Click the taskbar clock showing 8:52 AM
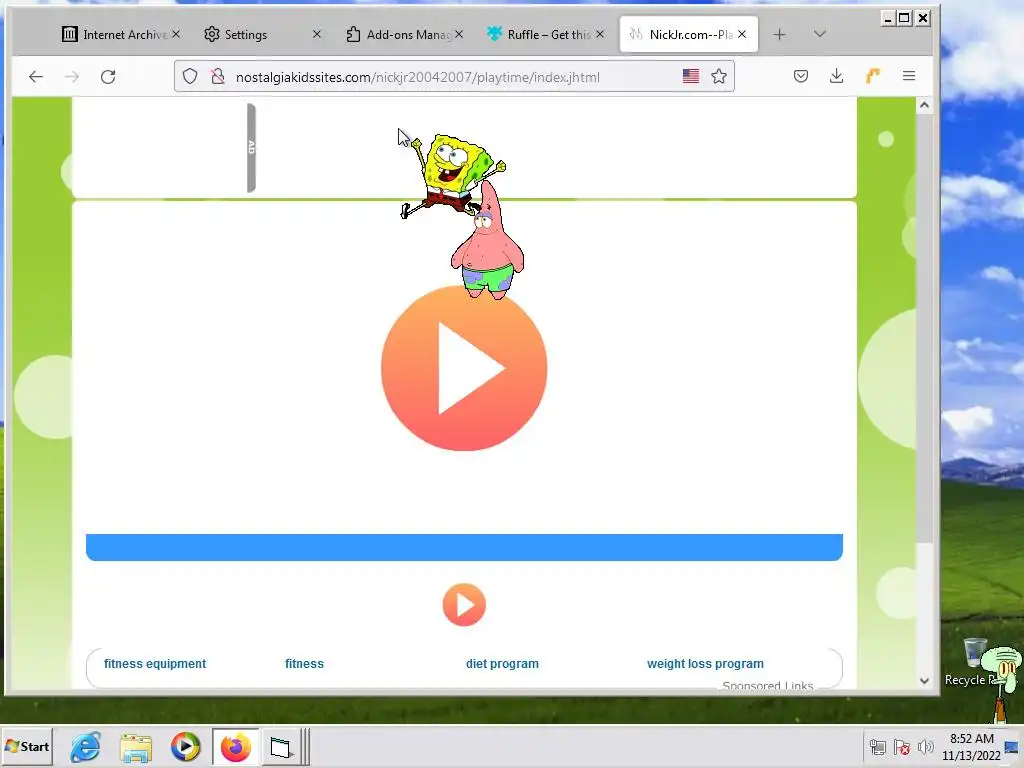 (x=971, y=747)
